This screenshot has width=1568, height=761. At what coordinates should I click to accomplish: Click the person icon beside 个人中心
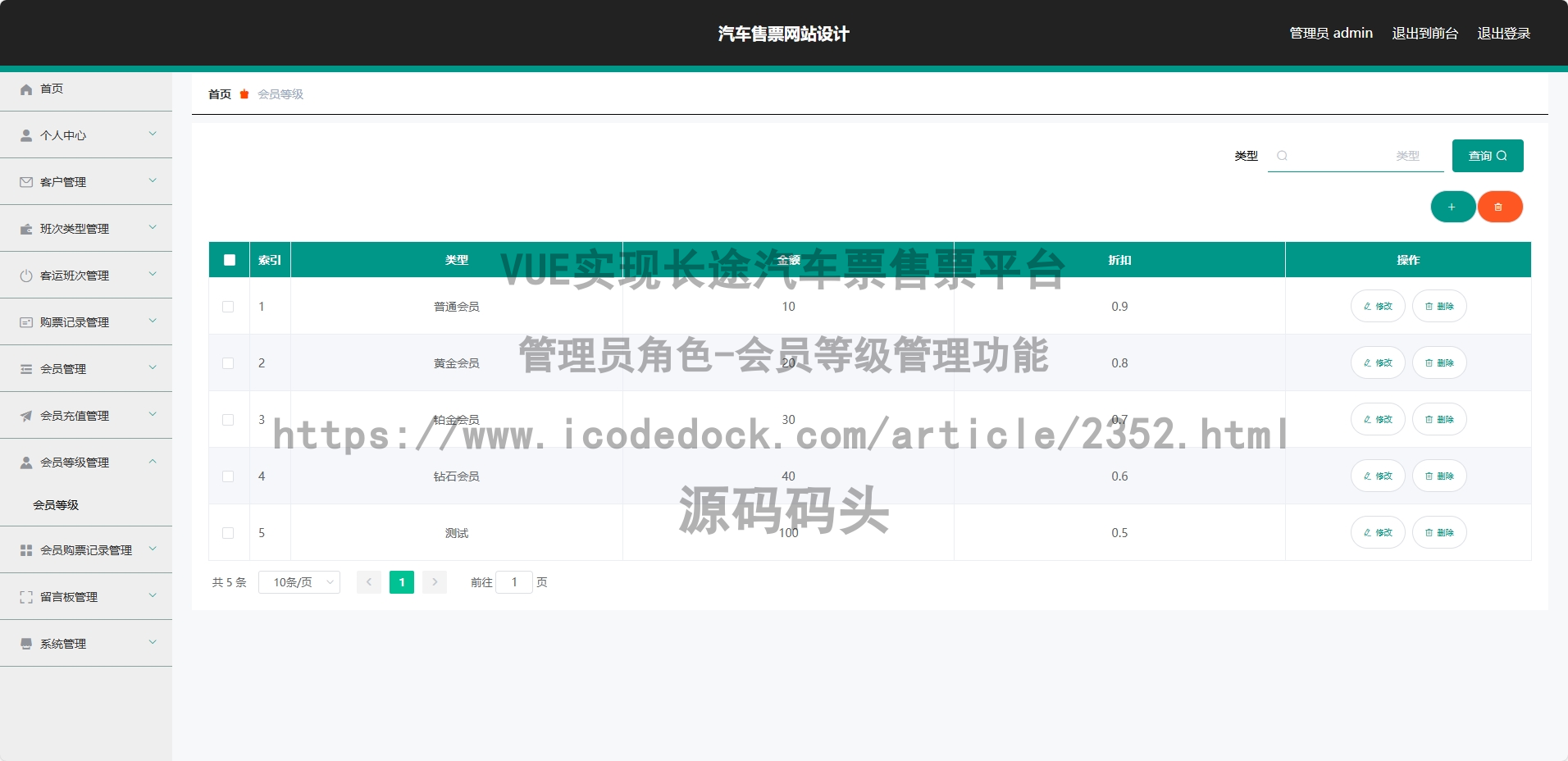point(26,135)
